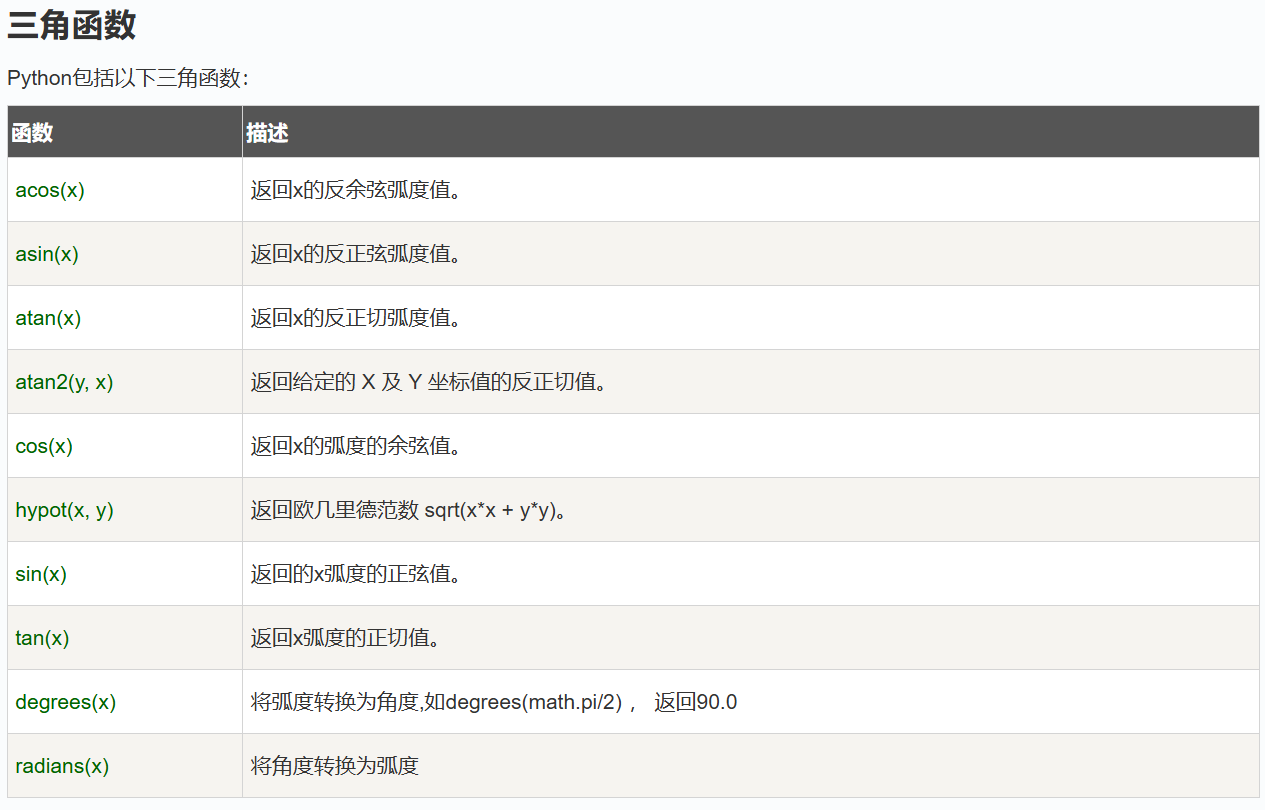The width and height of the screenshot is (1265, 810).
Task: Open the hypot(x, y) function link
Action: [64, 510]
